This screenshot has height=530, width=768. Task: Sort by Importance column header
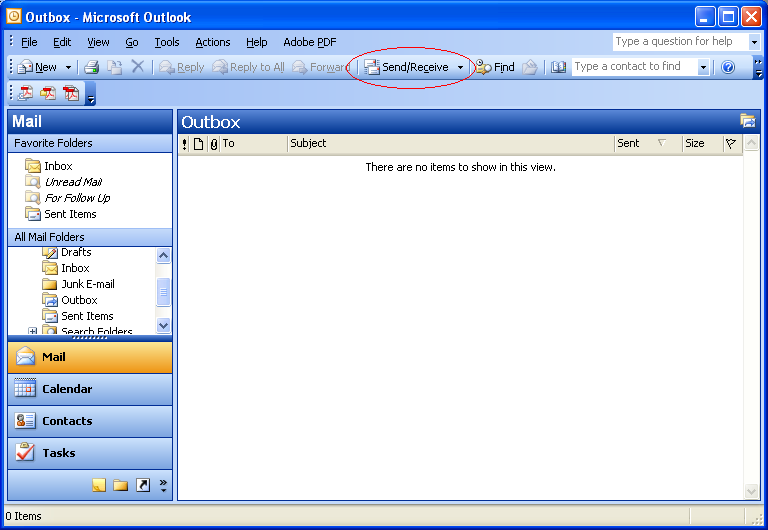coord(184,144)
